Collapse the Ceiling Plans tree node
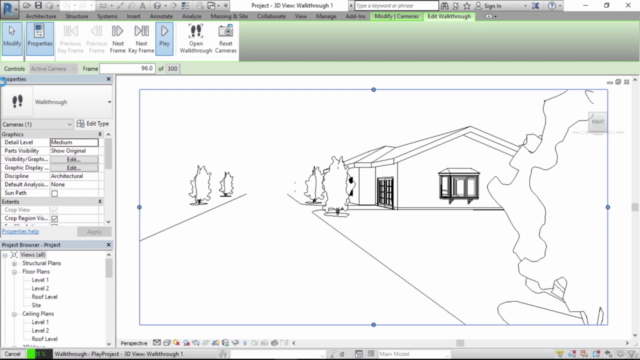640x360 pixels. point(14,314)
